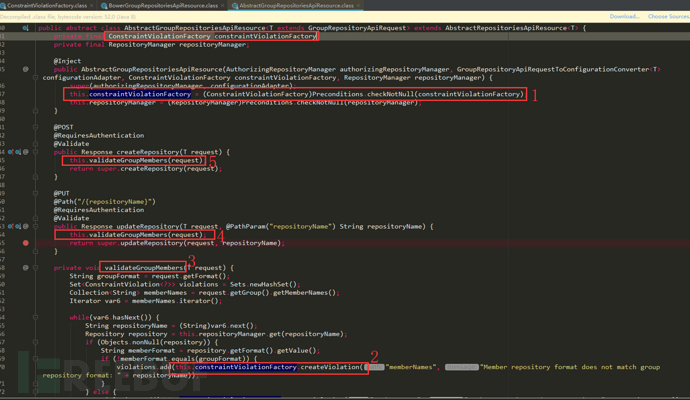Click the @POST annotation

tap(63, 127)
